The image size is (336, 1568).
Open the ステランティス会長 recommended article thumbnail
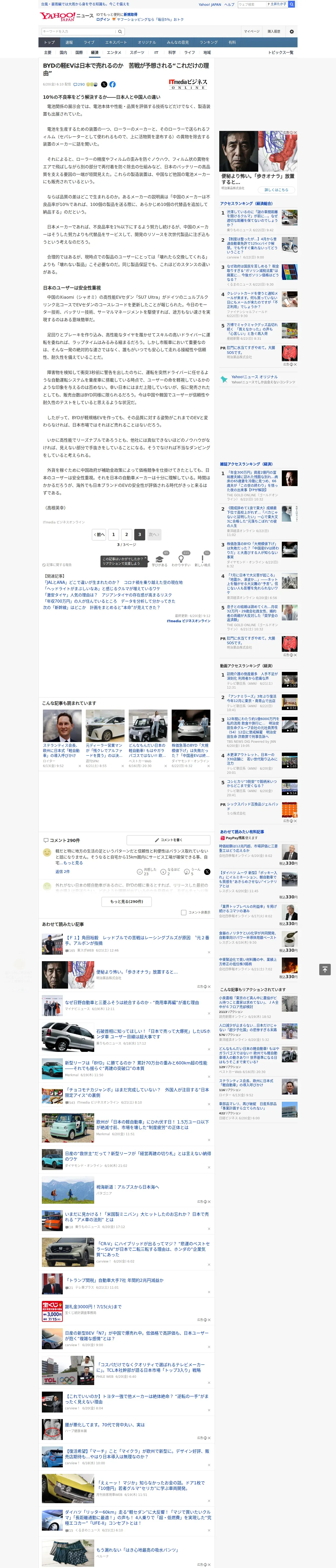tap(62, 725)
